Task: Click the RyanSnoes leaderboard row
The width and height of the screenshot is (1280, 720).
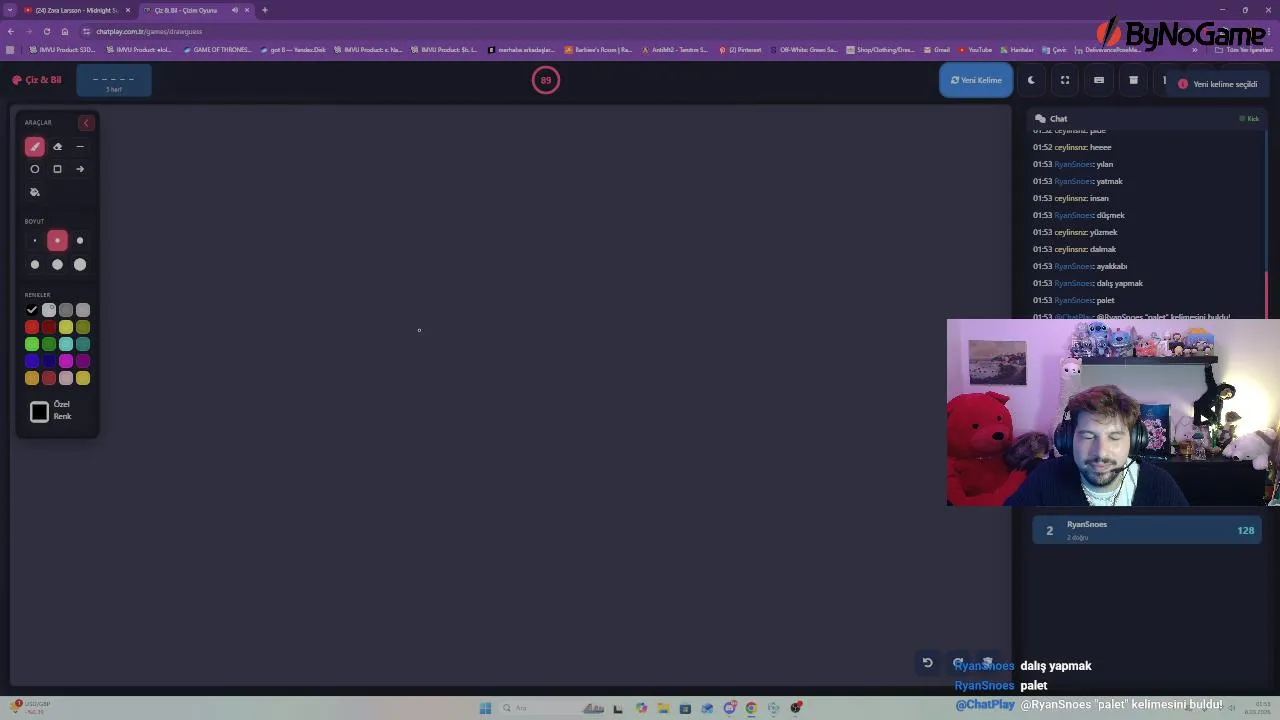Action: pos(1147,530)
